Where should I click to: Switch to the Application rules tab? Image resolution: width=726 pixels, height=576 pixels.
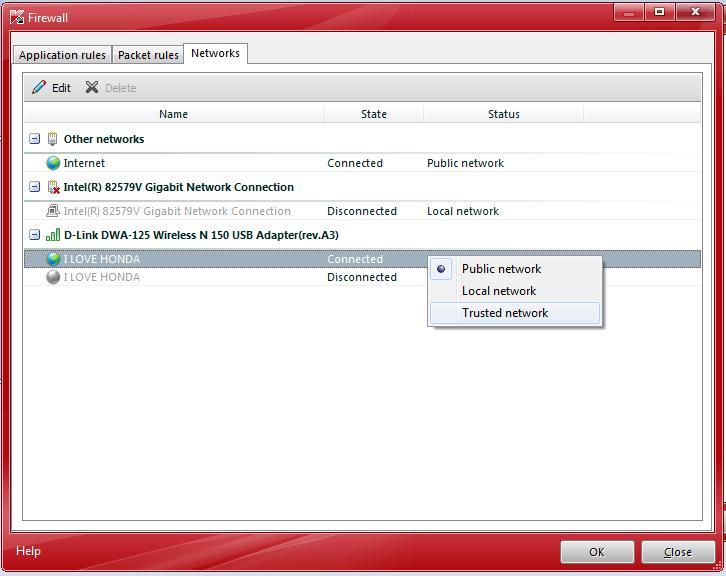[x=63, y=55]
